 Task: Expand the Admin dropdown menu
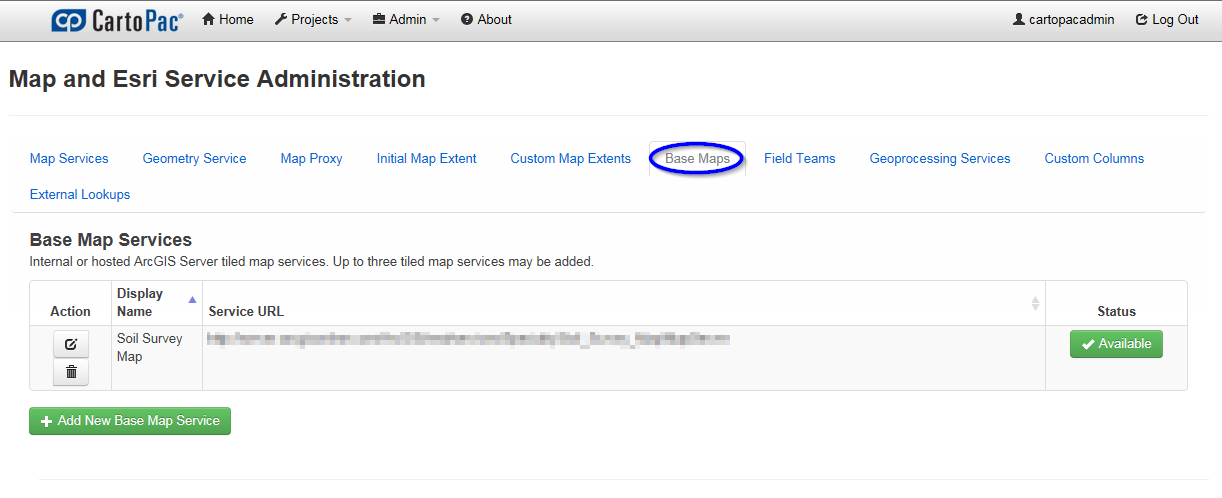pos(406,20)
